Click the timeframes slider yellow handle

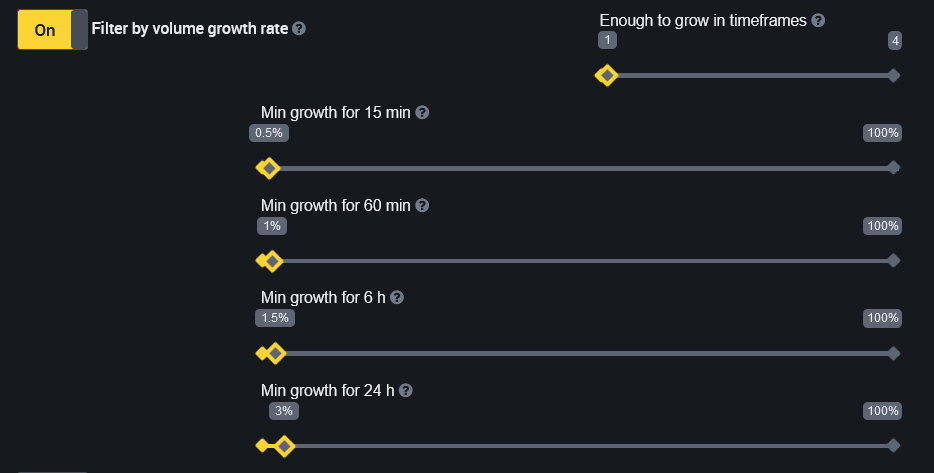605,76
